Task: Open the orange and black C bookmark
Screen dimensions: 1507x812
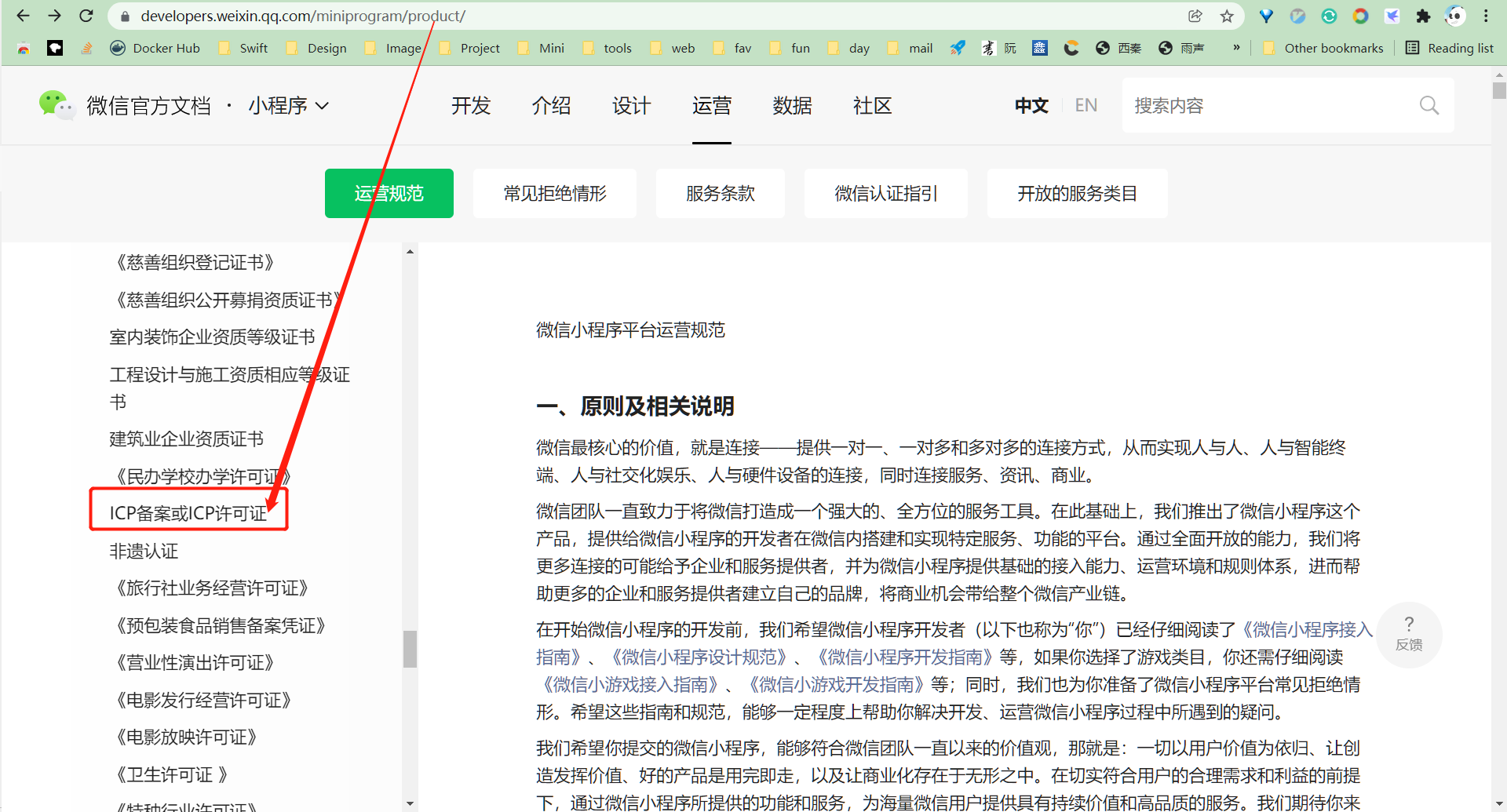Action: pos(1071,48)
